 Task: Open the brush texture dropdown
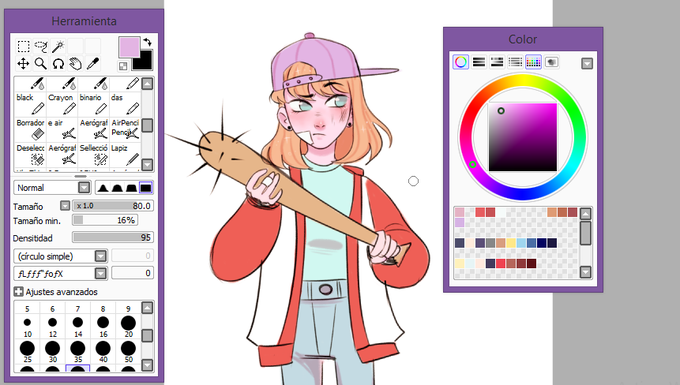[101, 273]
